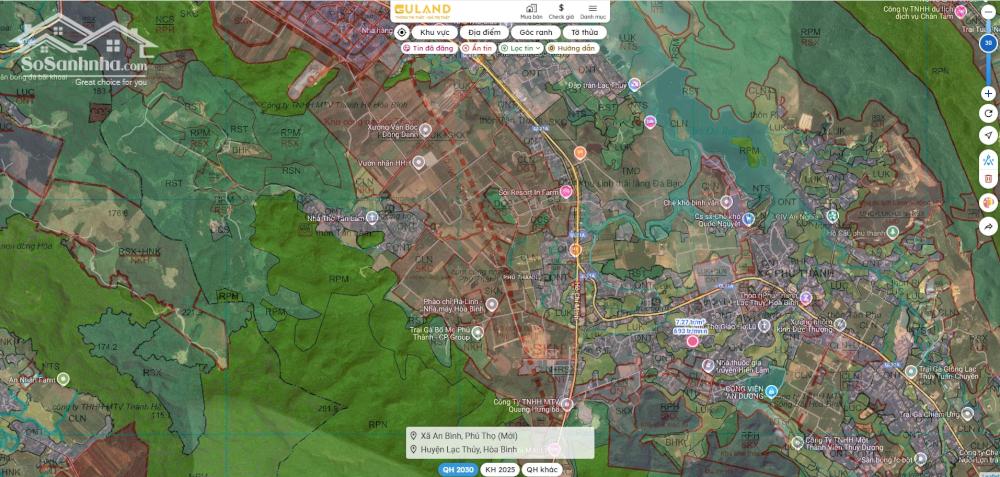Image resolution: width=1000 pixels, height=477 pixels.
Task: Select the measure drawing tool icon
Action: [988, 159]
